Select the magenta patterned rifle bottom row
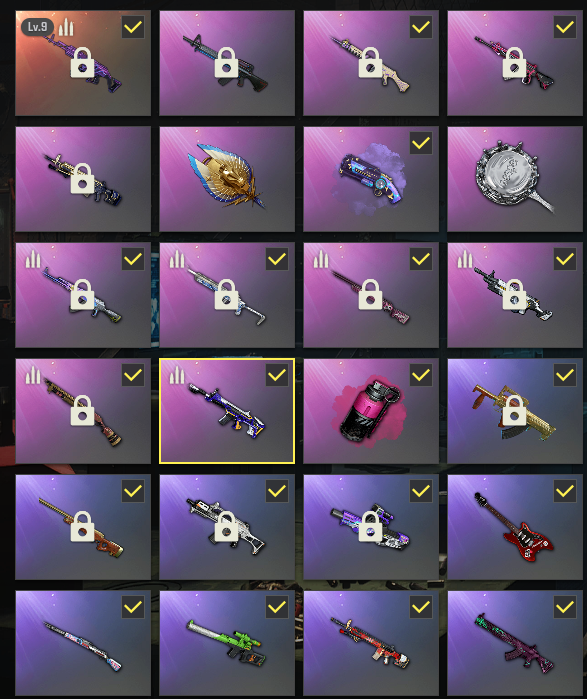Screen dimensions: 587x699 coord(515,643)
